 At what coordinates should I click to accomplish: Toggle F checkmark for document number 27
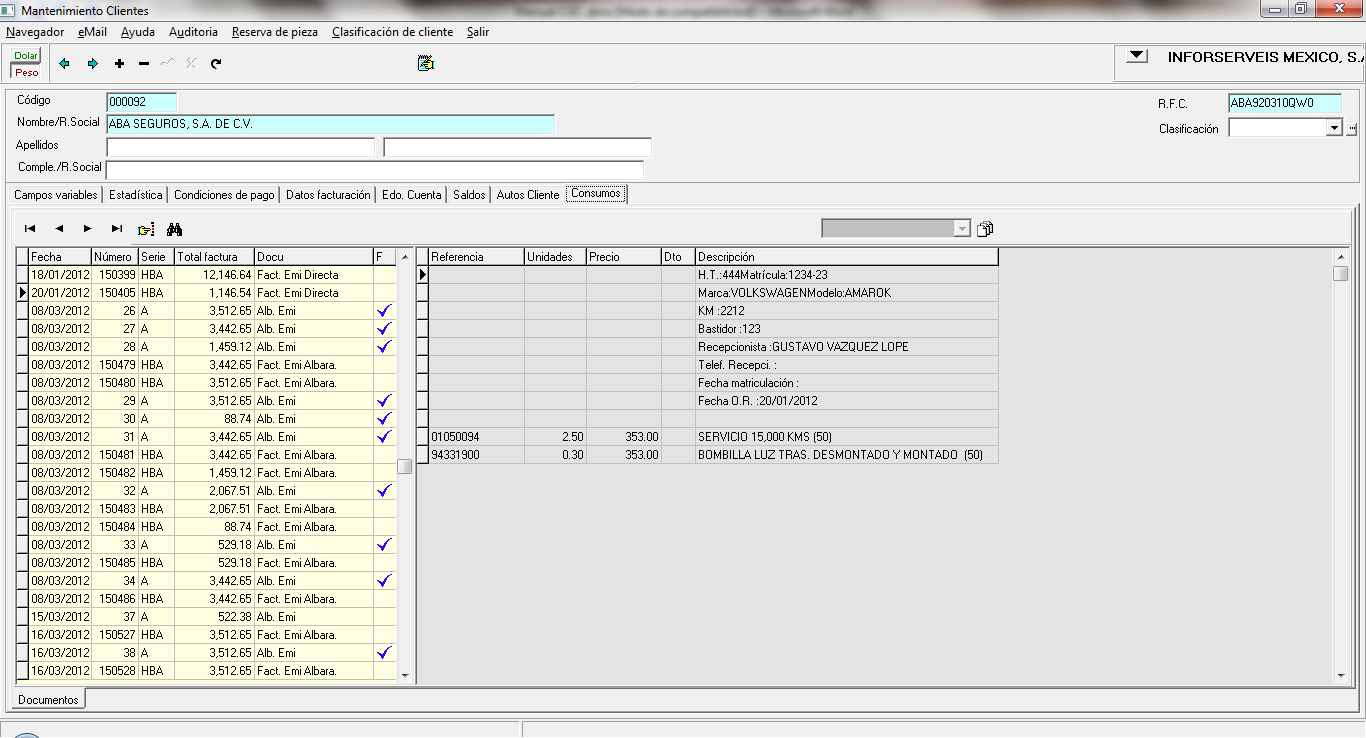(383, 329)
